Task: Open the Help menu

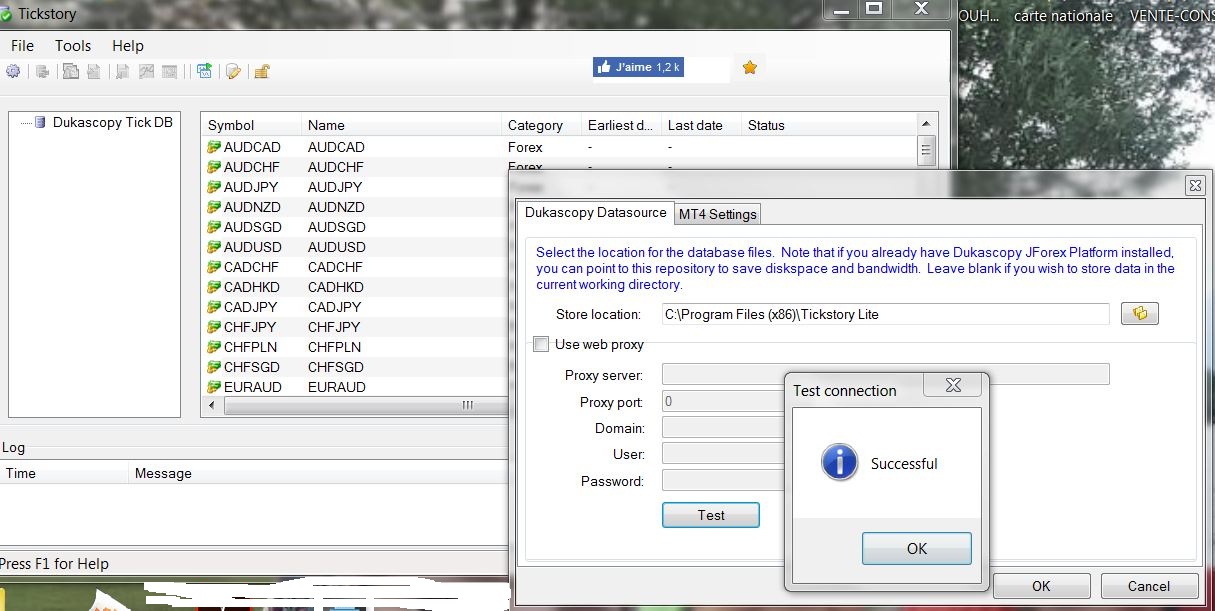Action: (128, 45)
